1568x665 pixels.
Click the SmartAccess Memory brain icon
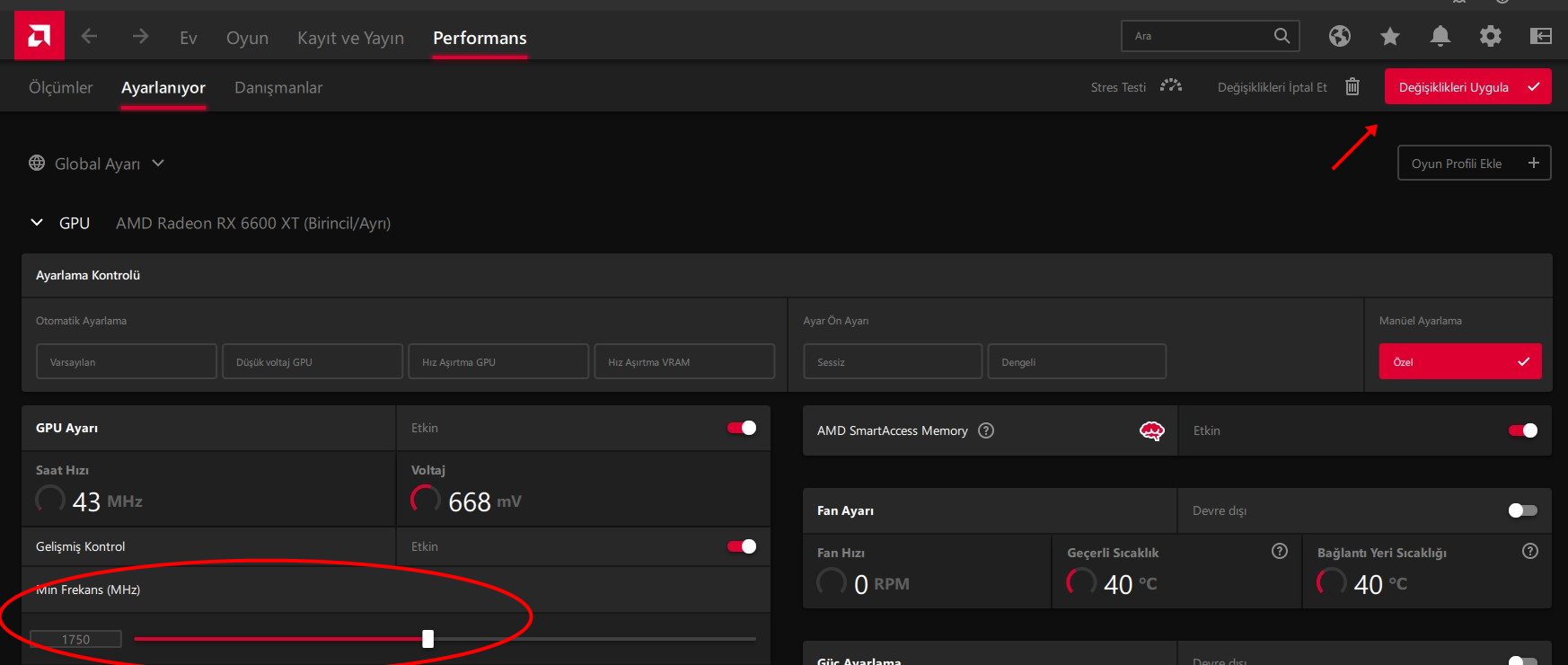pos(1151,430)
